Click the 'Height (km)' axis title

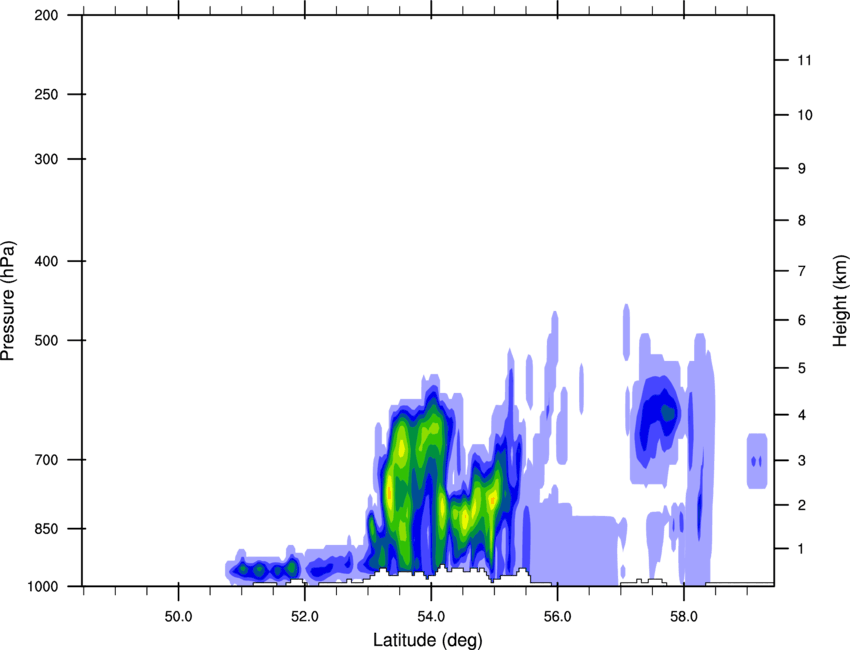point(840,301)
